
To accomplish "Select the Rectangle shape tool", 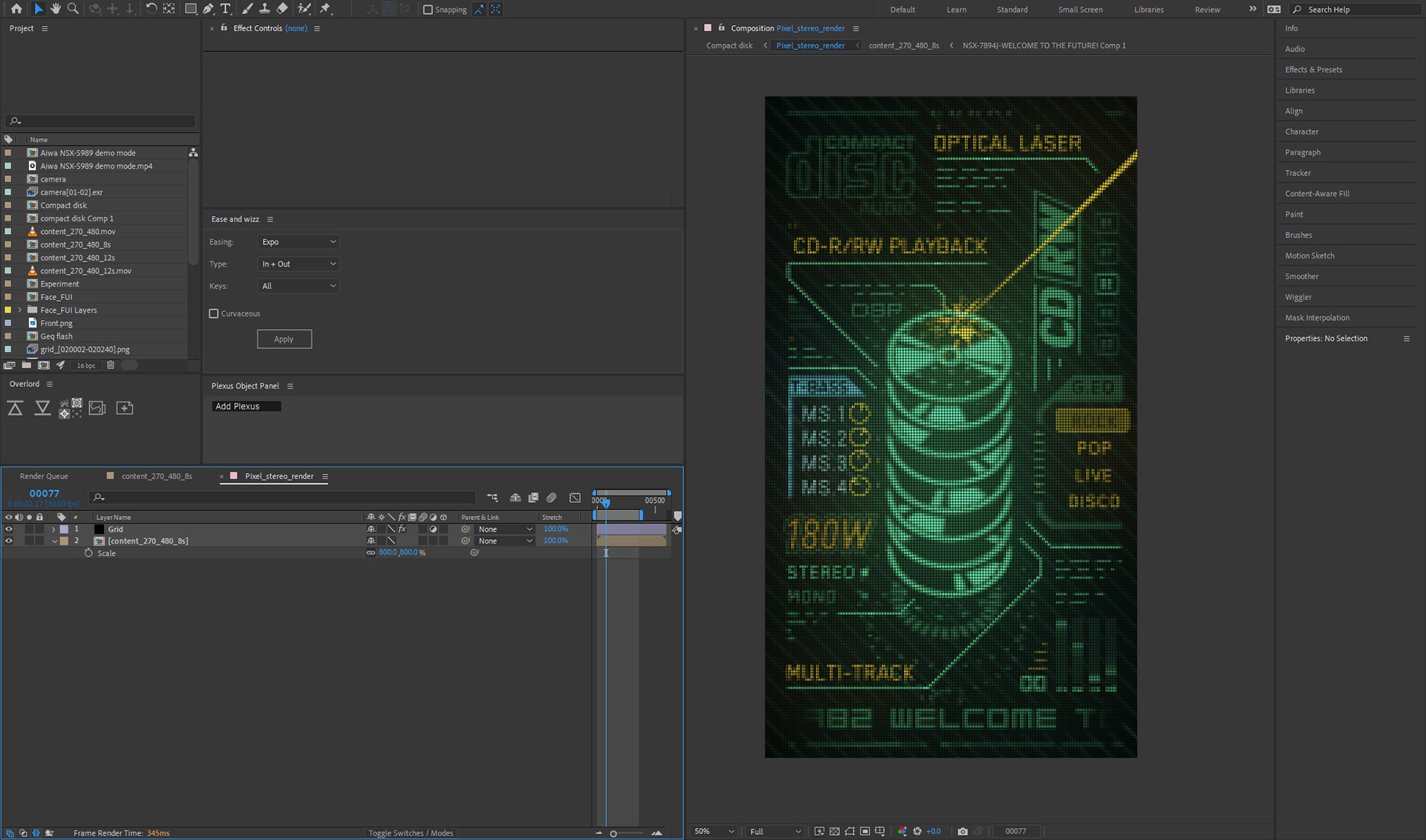I will click(191, 9).
